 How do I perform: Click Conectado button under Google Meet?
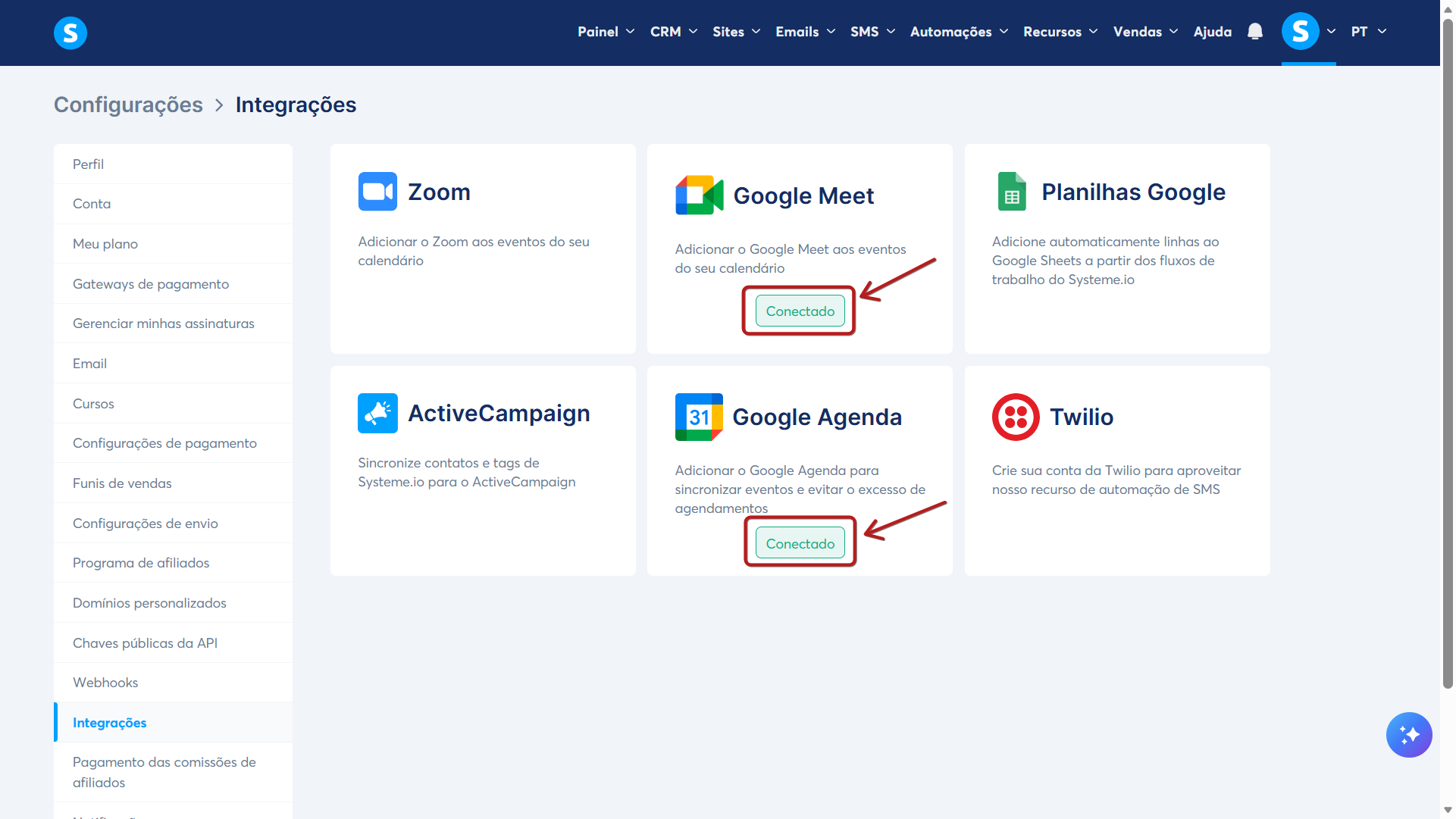pos(800,311)
